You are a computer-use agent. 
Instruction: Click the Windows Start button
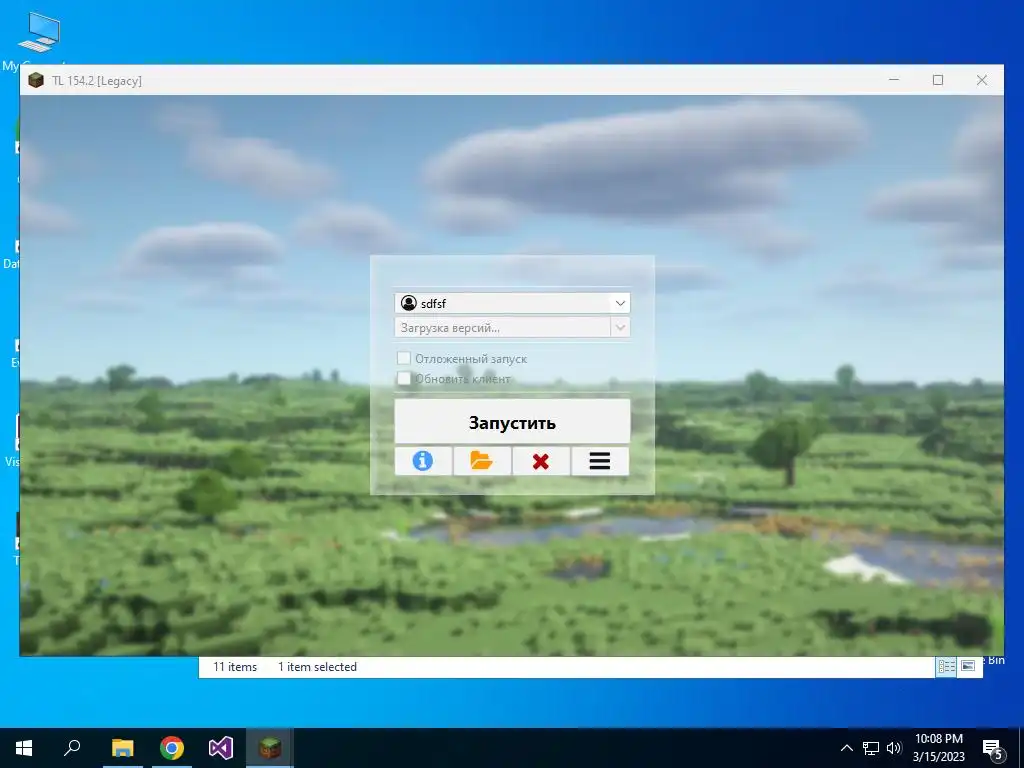(x=24, y=748)
